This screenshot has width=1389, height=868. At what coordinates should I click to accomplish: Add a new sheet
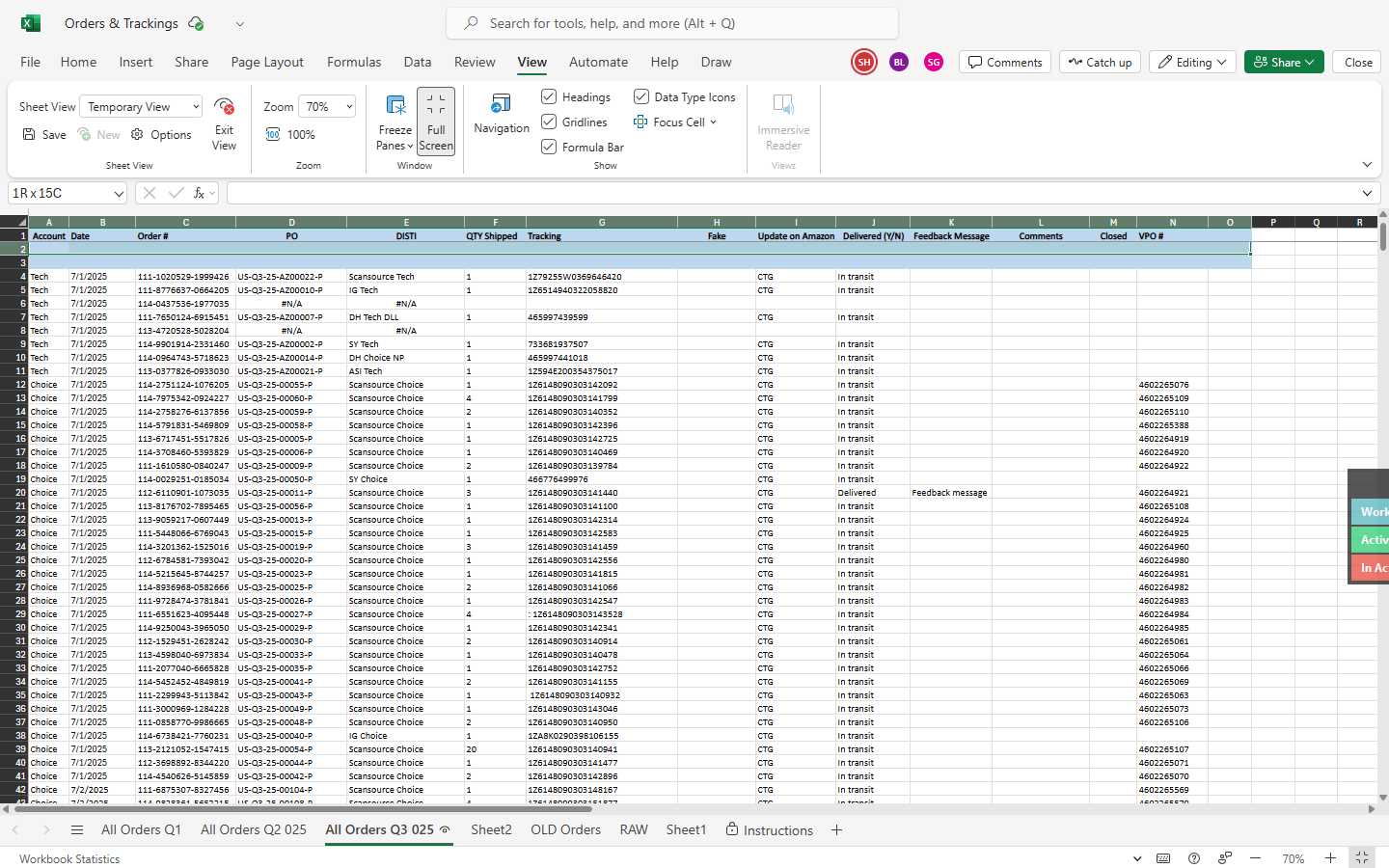pos(836,830)
